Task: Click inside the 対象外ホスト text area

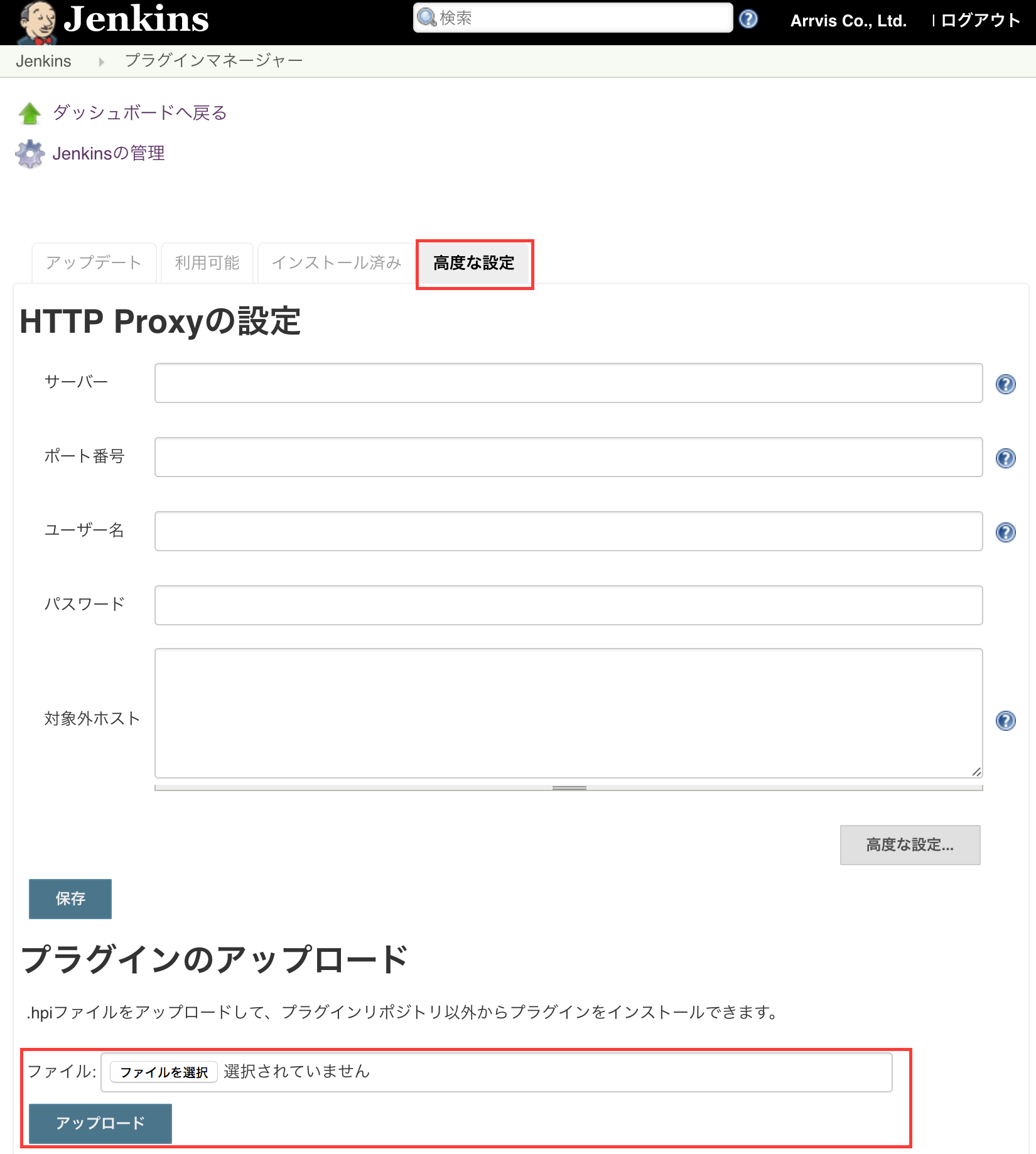Action: pos(568,713)
